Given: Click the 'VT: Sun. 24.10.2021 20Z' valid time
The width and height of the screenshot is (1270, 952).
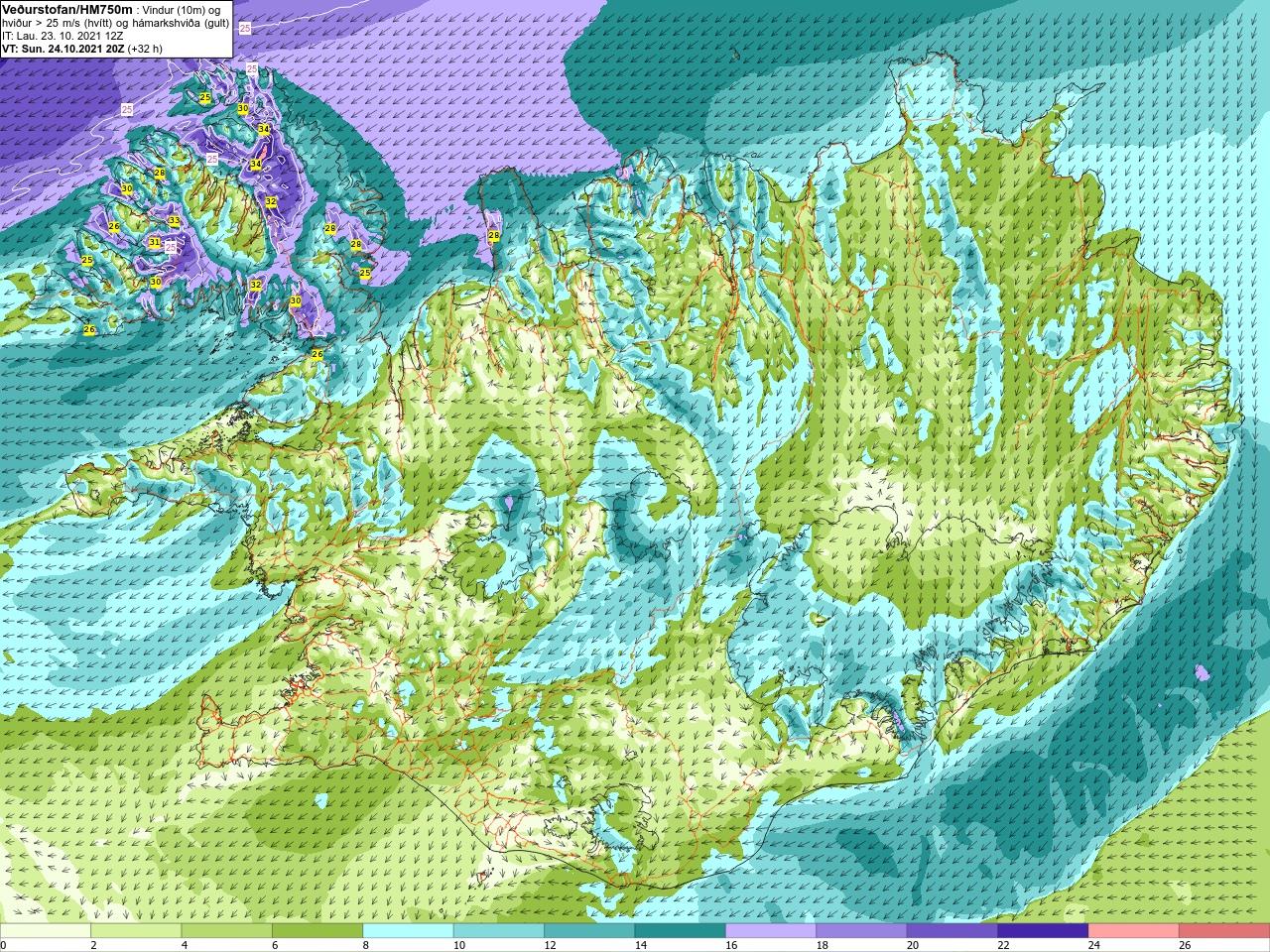Looking at the screenshot, I should (x=63, y=49).
